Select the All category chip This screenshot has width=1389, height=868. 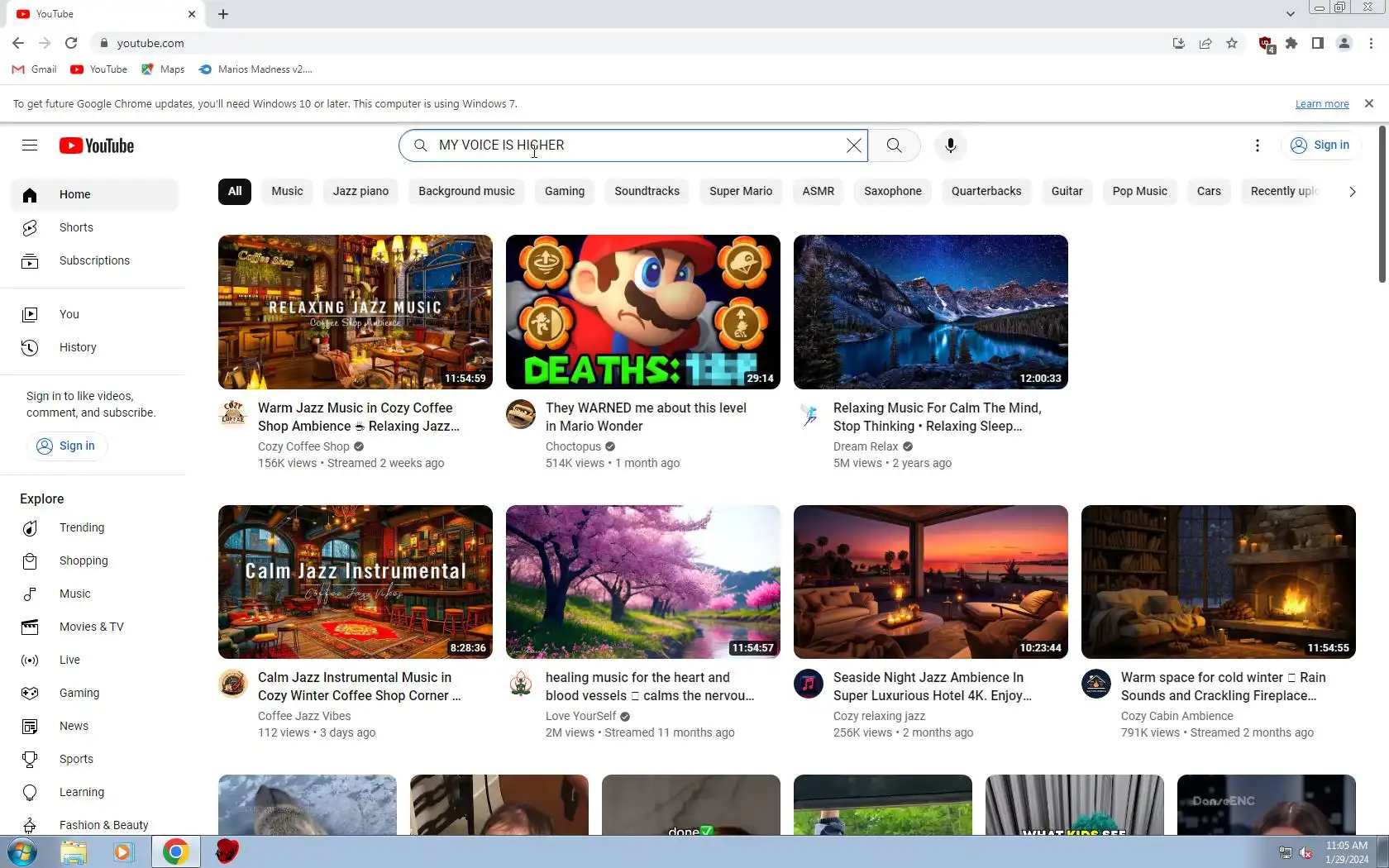[235, 192]
